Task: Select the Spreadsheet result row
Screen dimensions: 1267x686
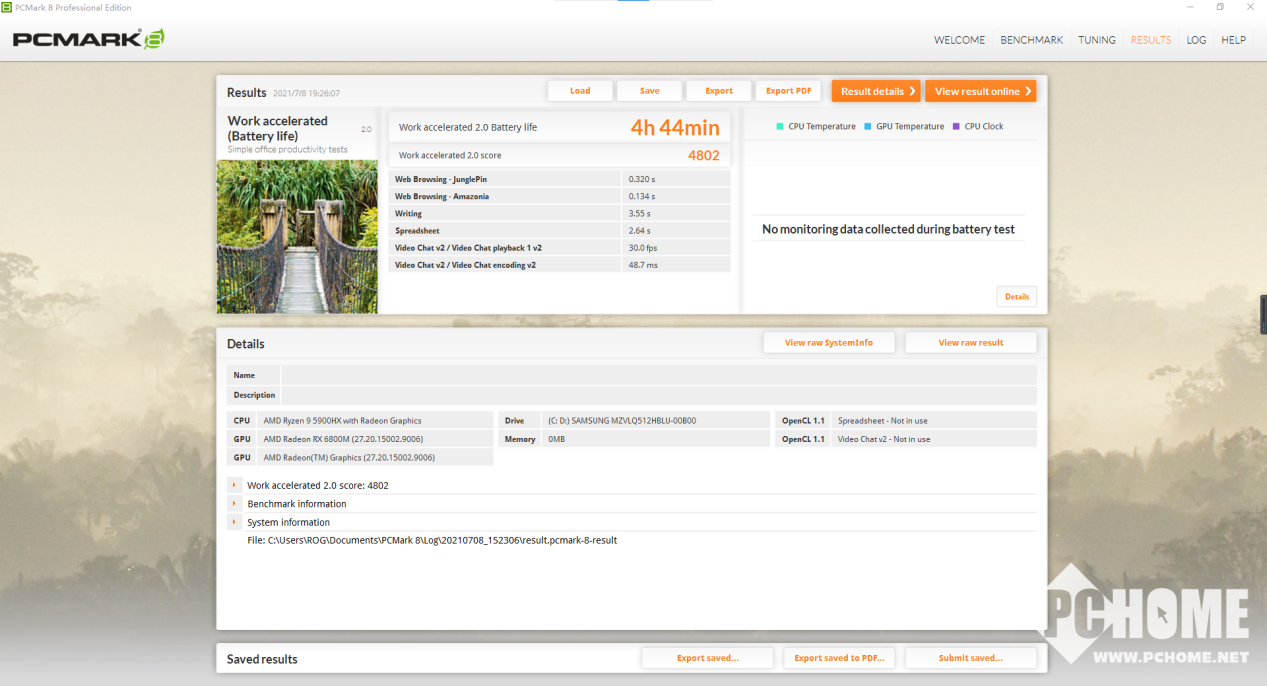Action: click(560, 230)
